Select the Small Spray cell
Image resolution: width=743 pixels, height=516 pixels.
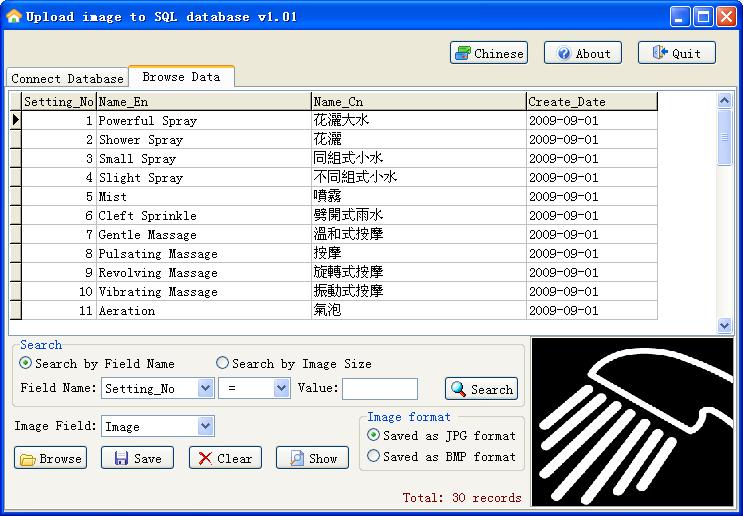point(204,158)
